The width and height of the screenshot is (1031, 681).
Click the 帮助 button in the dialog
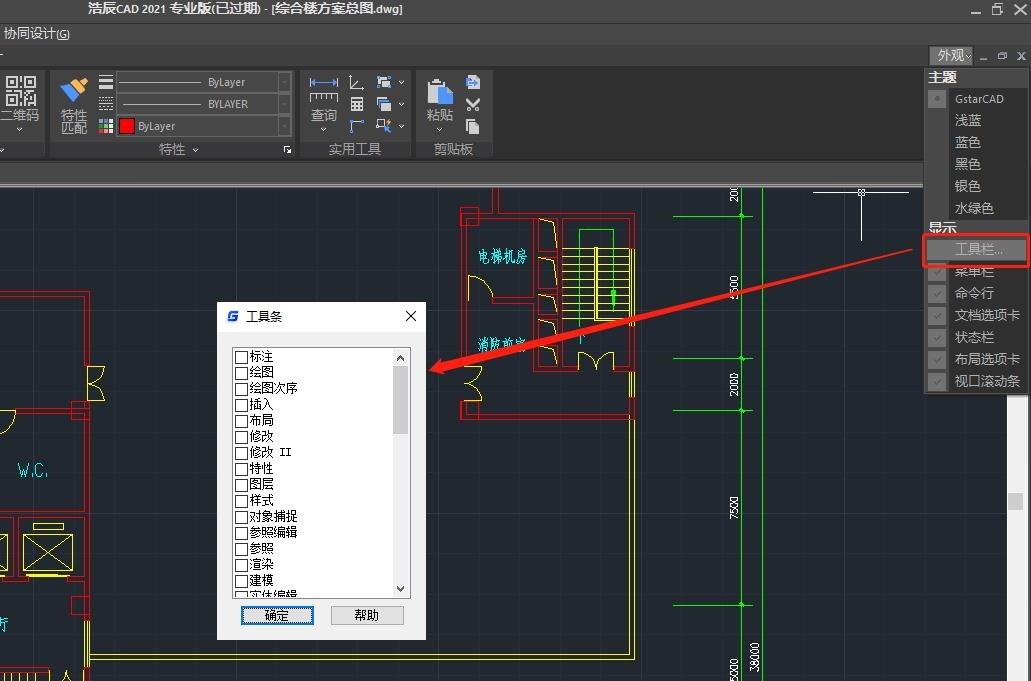tap(366, 615)
